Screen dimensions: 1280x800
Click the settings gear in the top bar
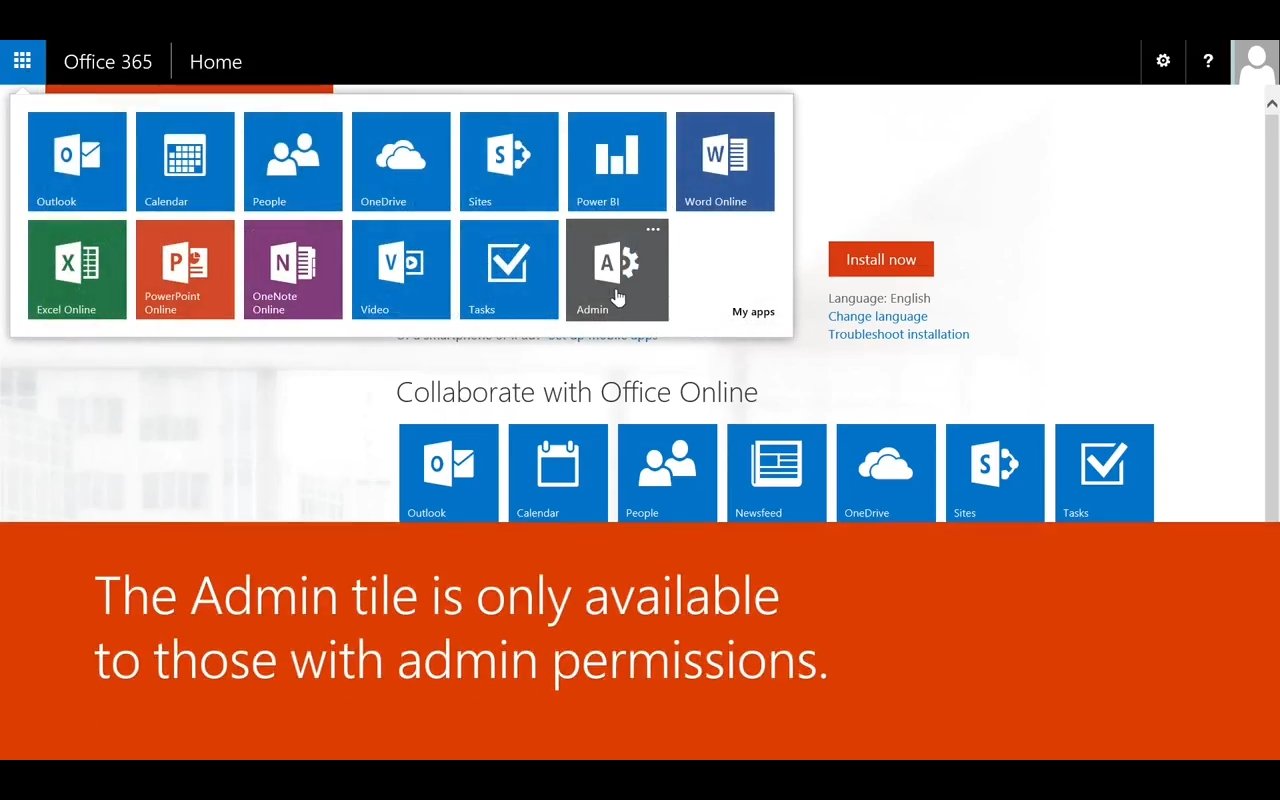[1163, 61]
